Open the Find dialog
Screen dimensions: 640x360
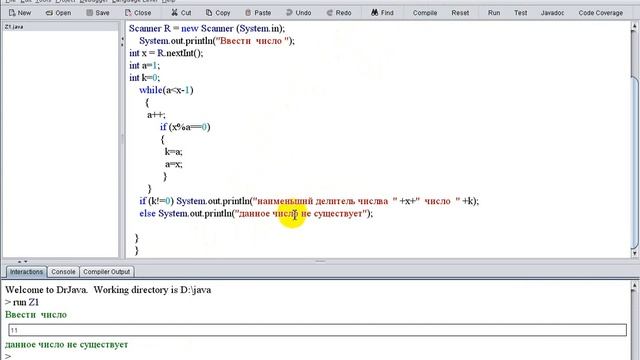[382, 13]
